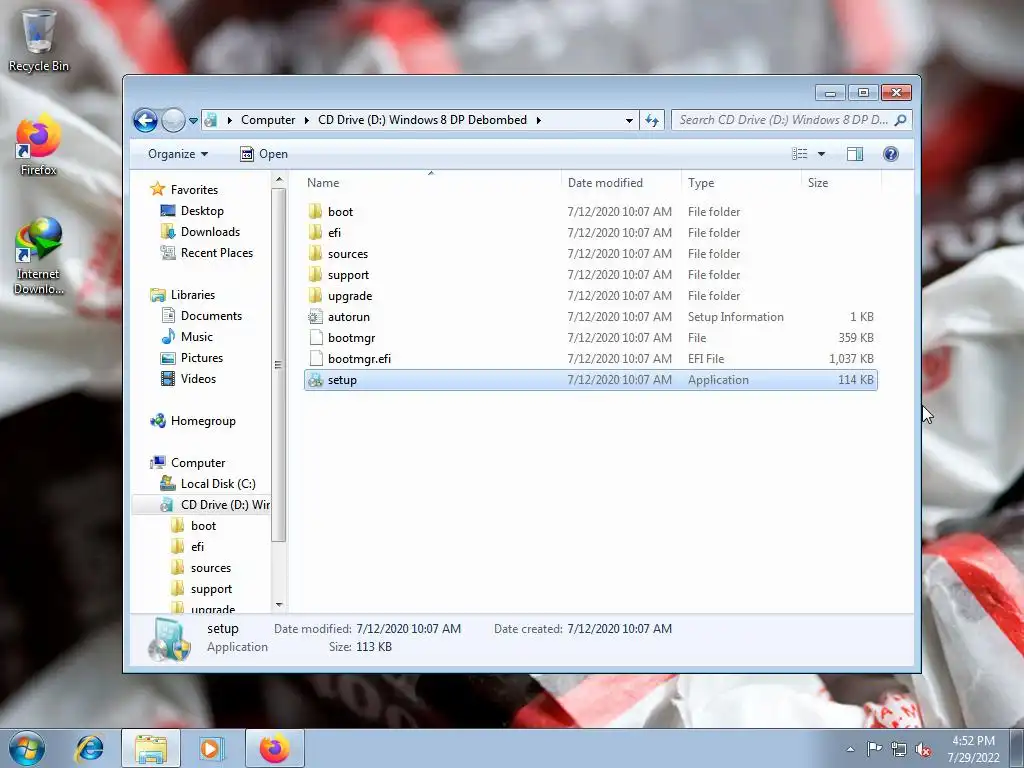Open the Pictures library
Viewport: 1024px width, 768px height.
coord(192,358)
